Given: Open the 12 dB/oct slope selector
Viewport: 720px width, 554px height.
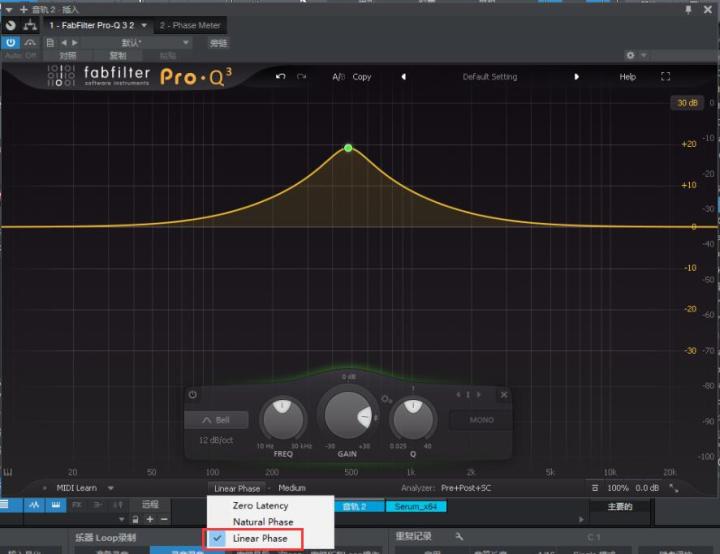Looking at the screenshot, I should click(x=216, y=440).
